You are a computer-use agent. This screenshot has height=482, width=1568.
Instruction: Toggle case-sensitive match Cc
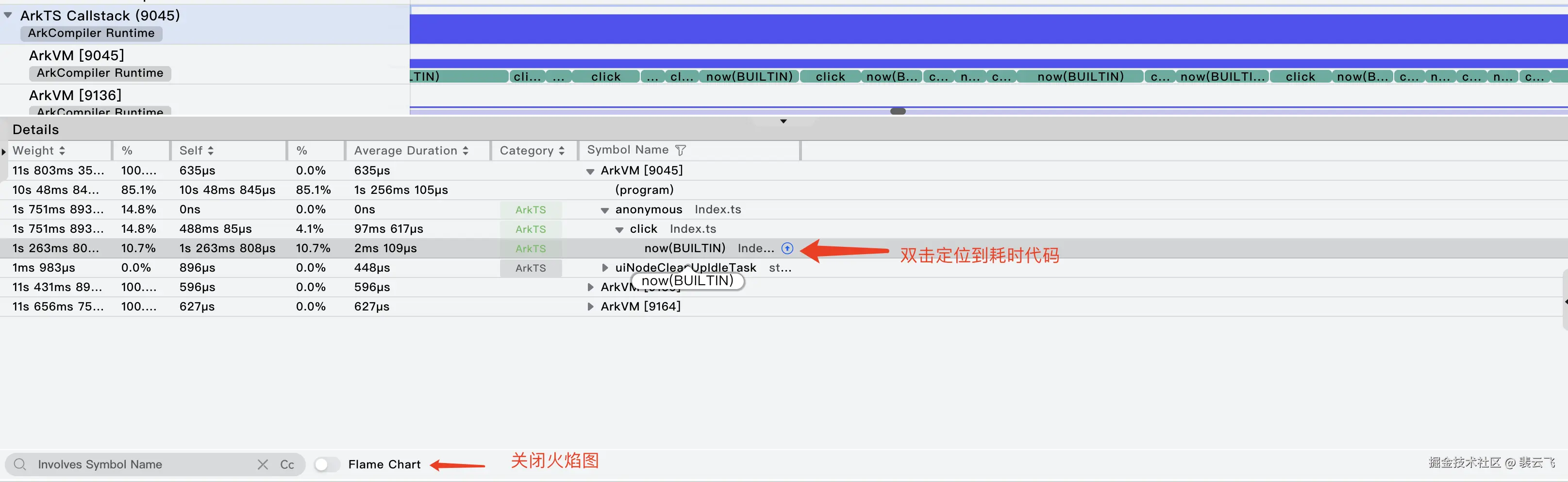pos(287,465)
